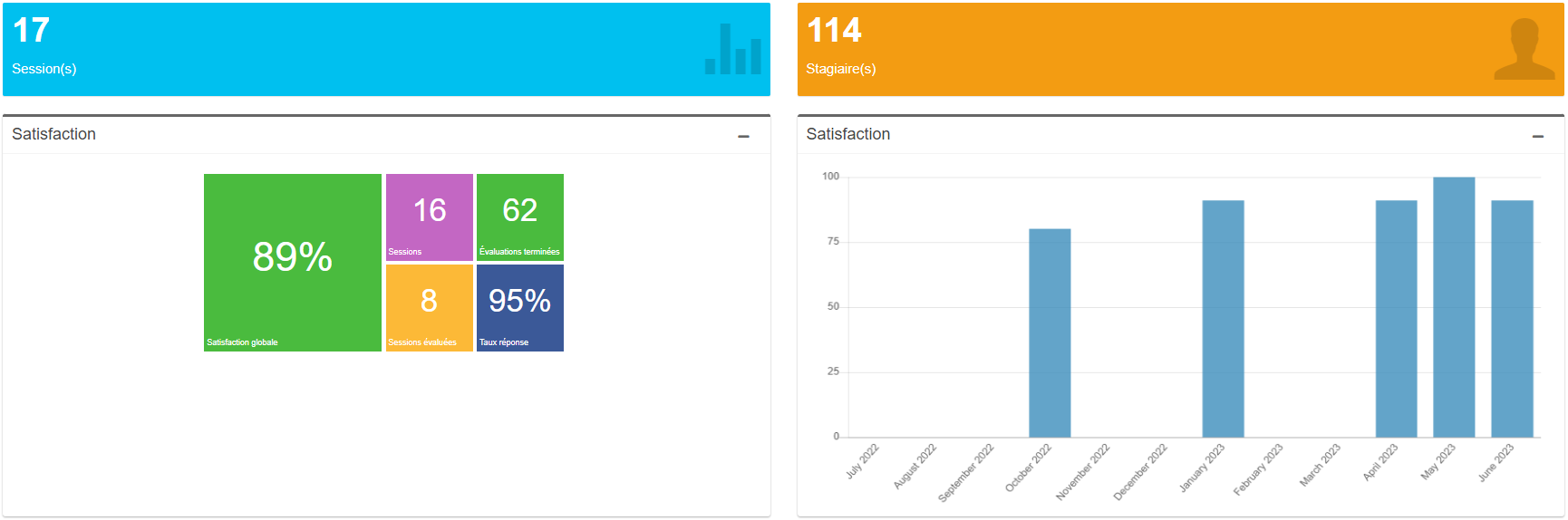Click the 100 value on chart y-axis
The image size is (1568, 520).
(x=830, y=177)
